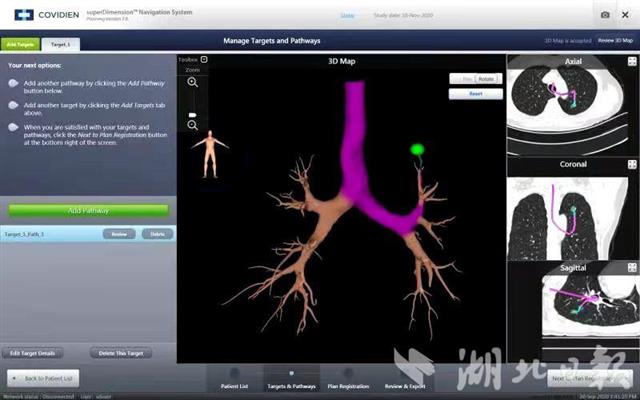640x400 pixels.
Task: Click the zoom out magnifier icon
Action: tap(192, 126)
